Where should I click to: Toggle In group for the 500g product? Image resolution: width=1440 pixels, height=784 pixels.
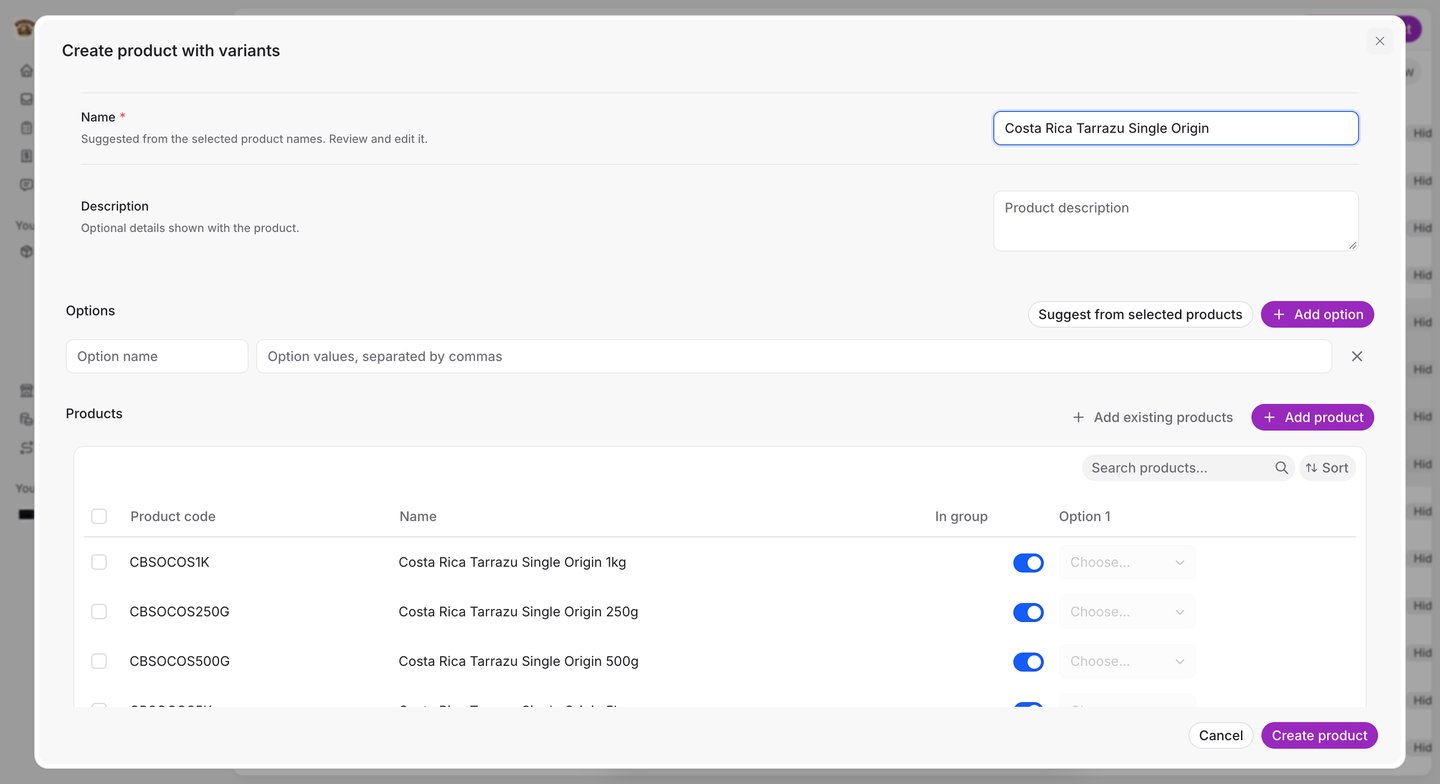1028,662
